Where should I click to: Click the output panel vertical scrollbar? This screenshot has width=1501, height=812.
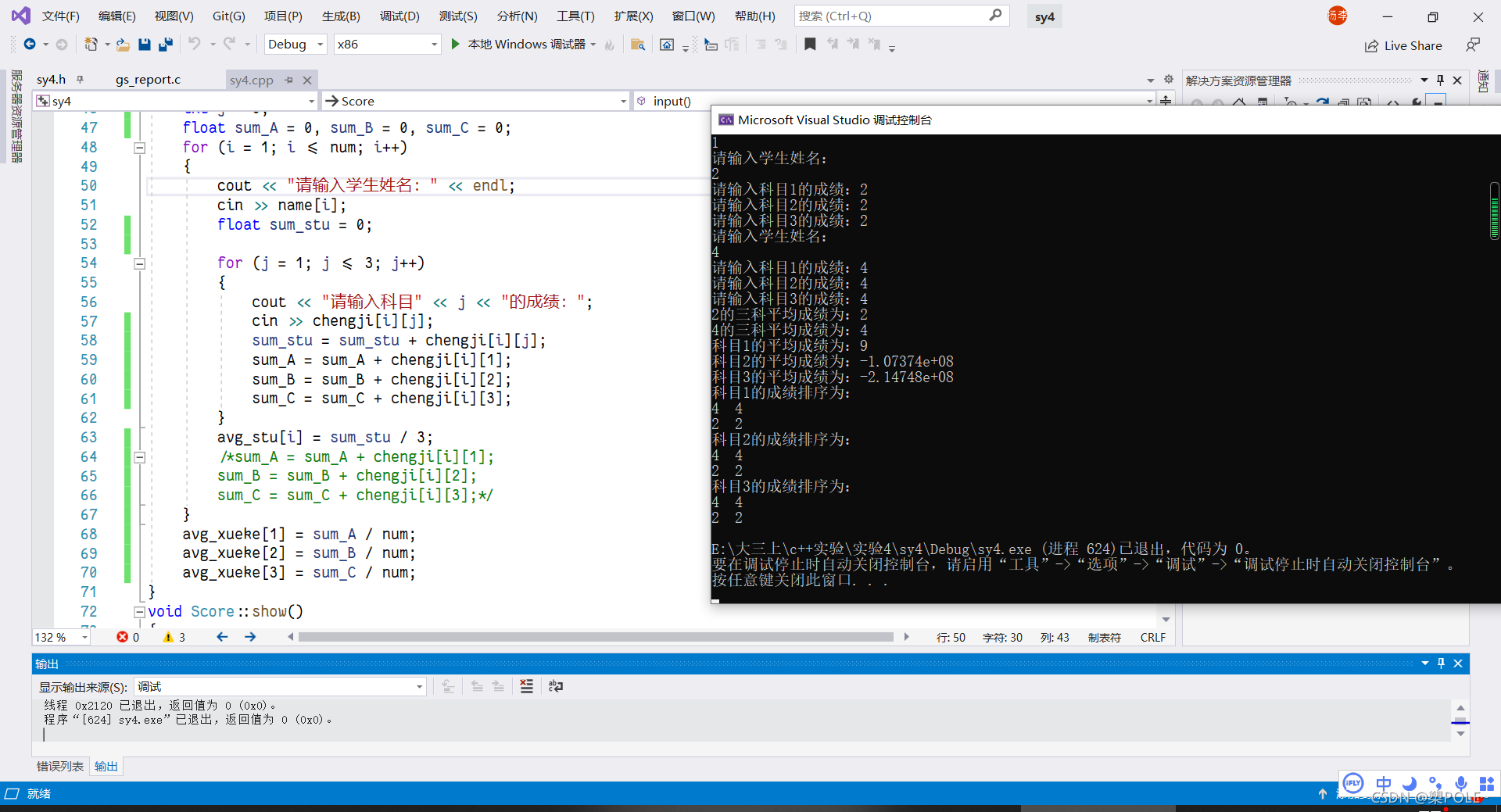(1460, 721)
